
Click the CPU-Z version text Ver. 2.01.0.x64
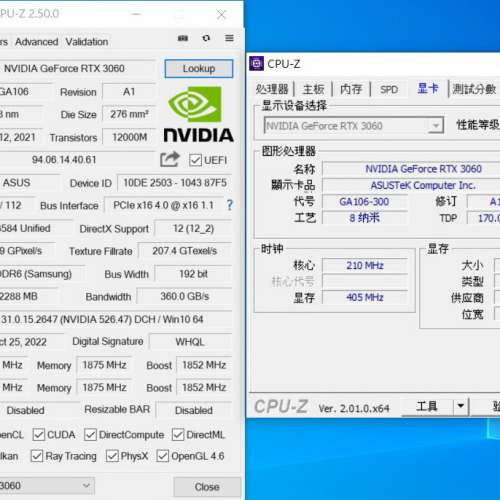tap(354, 408)
